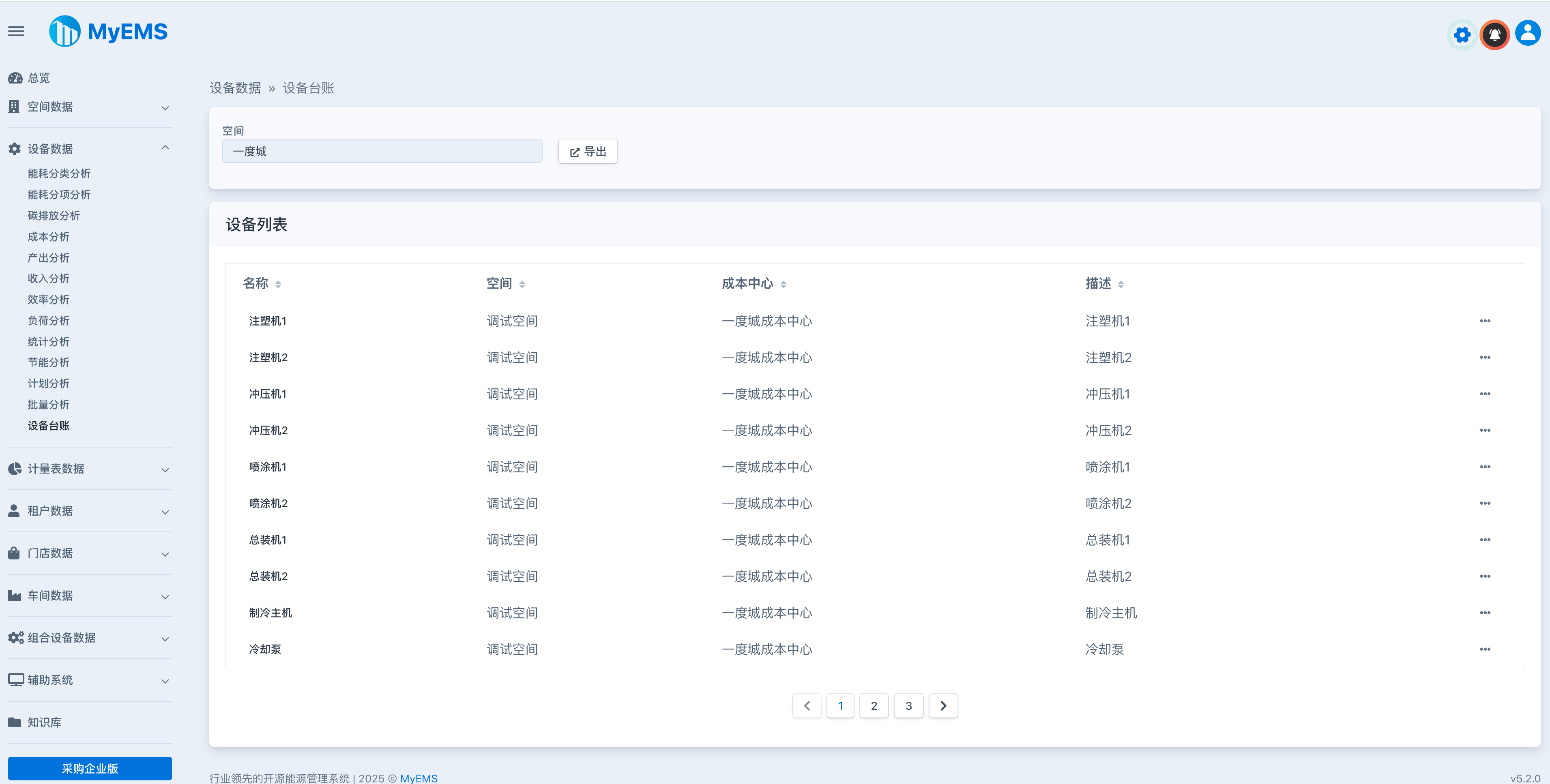The height and width of the screenshot is (784, 1550).
Task: Open the actions menu for 注塑机1 row
Action: (x=1485, y=321)
